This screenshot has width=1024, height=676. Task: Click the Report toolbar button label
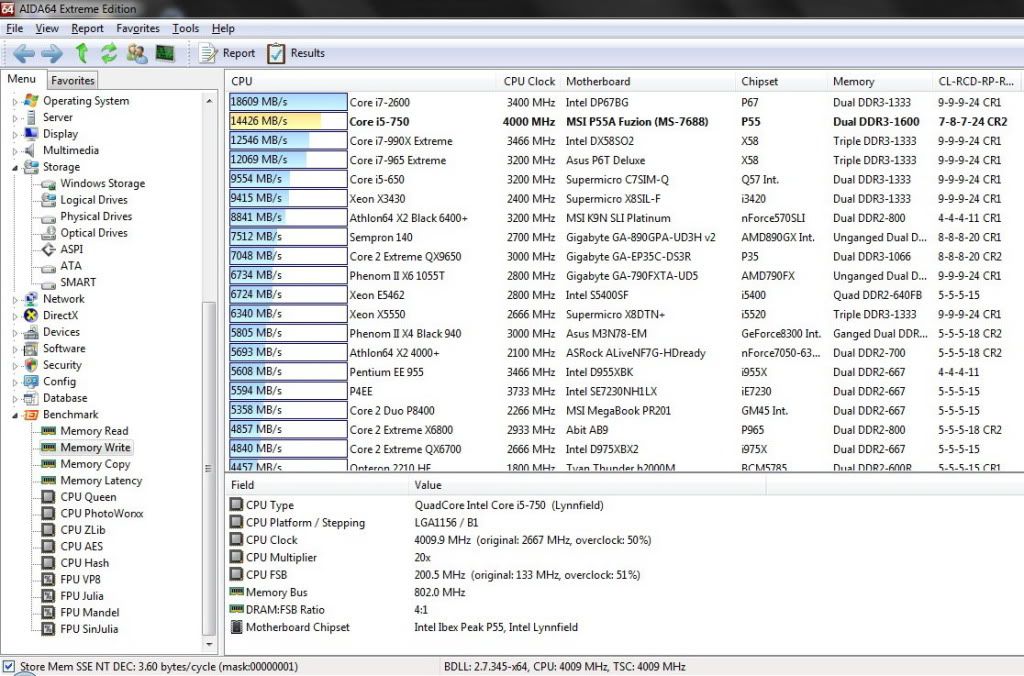tap(239, 53)
